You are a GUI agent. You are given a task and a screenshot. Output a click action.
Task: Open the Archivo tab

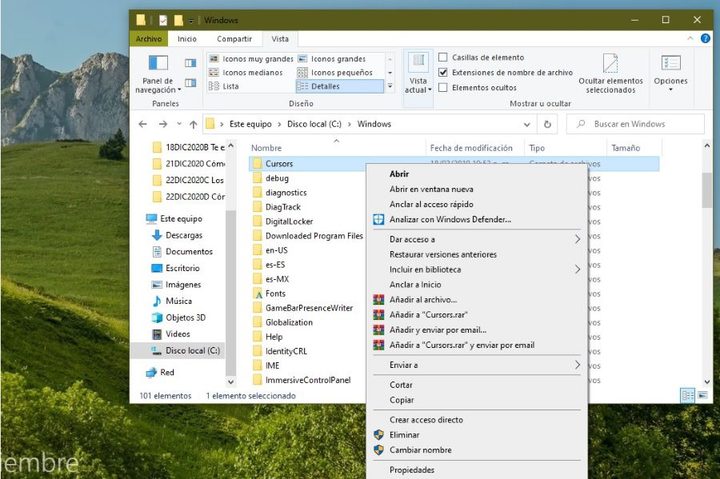click(149, 39)
